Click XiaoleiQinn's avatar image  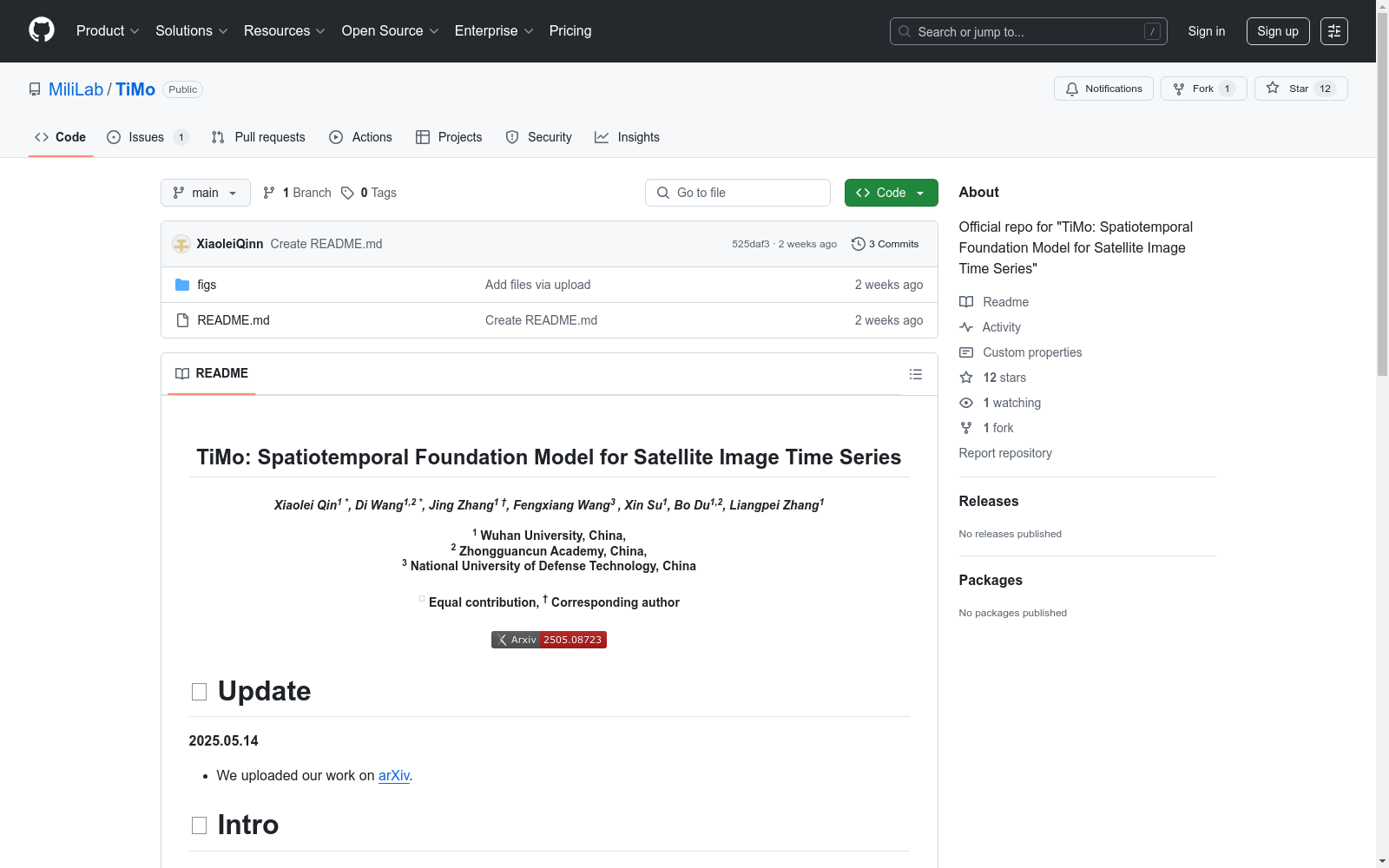point(181,244)
